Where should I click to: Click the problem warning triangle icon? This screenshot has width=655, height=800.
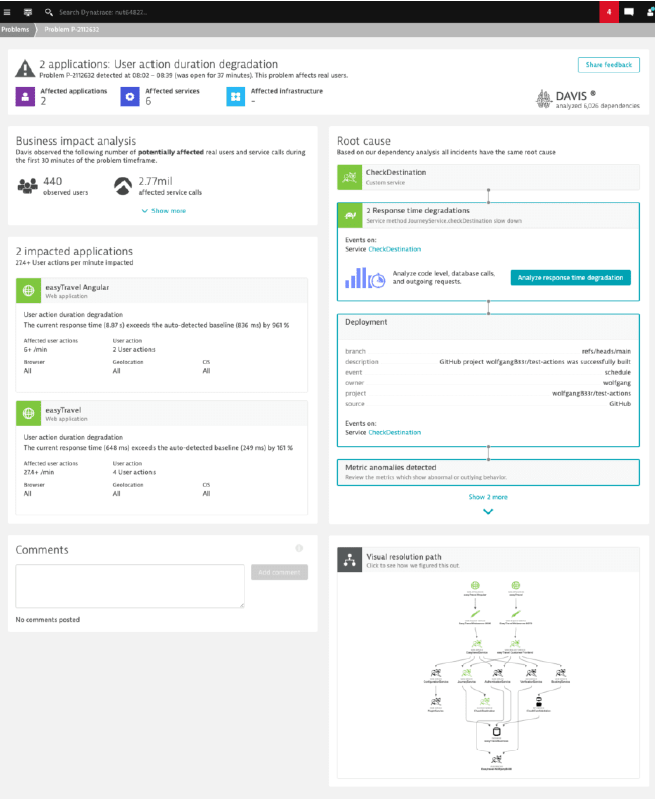tap(25, 68)
